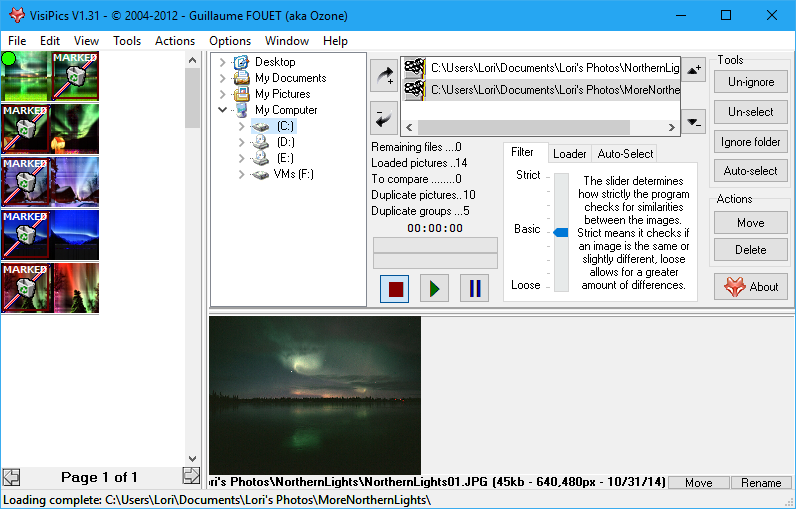Image resolution: width=796 pixels, height=509 pixels.
Task: Click the blue Pause button
Action: (x=474, y=289)
